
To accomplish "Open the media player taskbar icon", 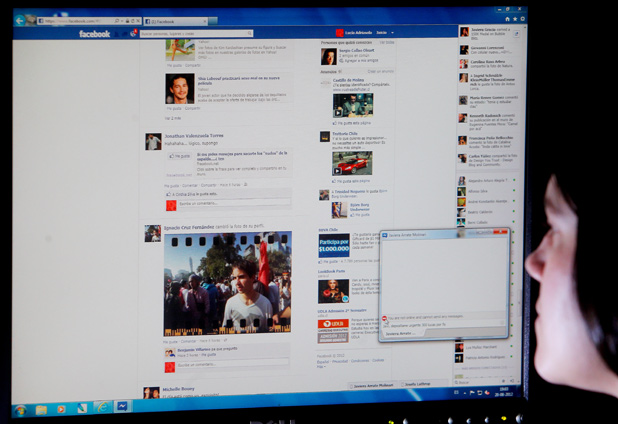I will (x=61, y=409).
